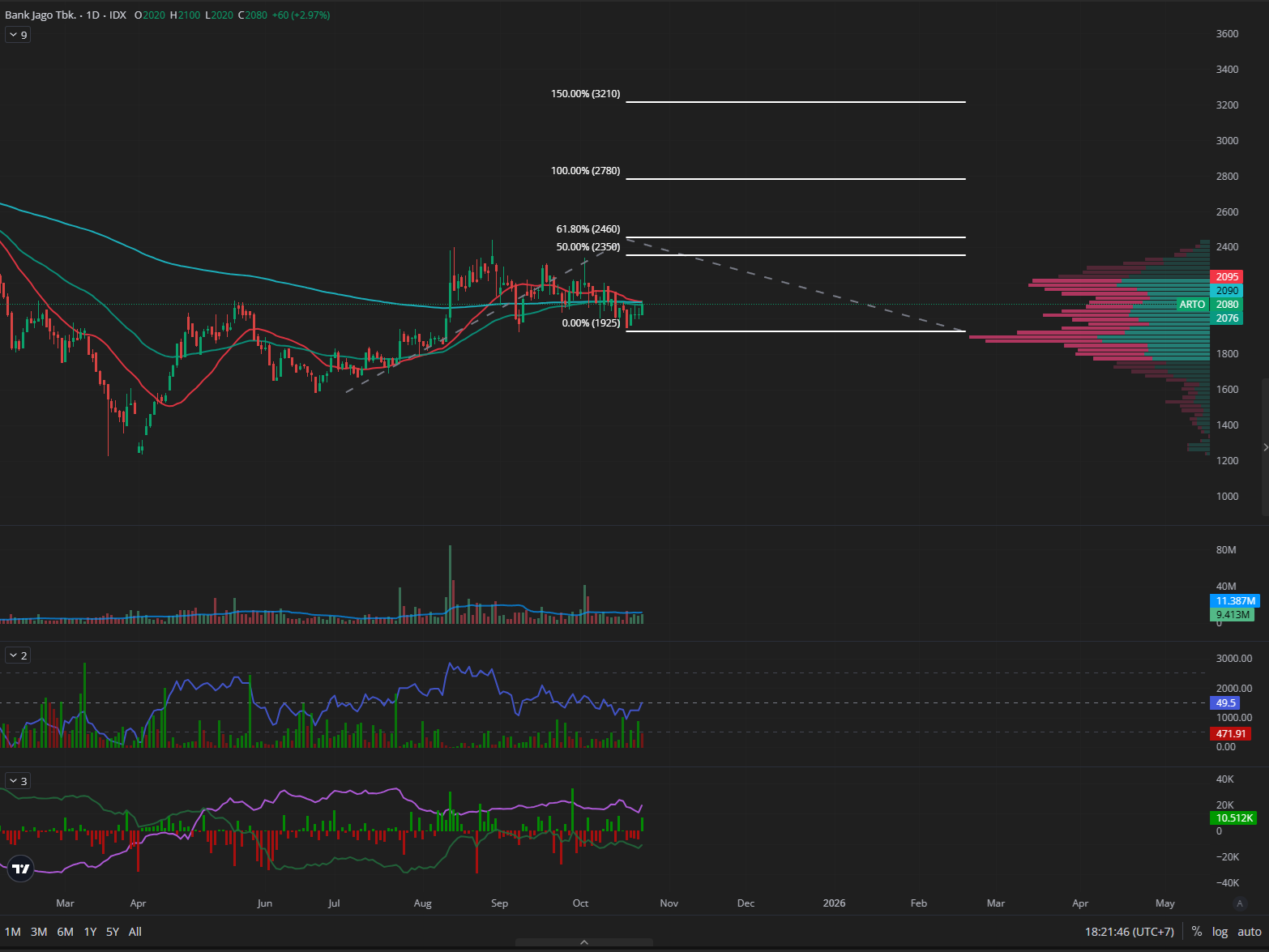Open timezone menu at 18:21:46 (UTC+7)

click(1130, 932)
